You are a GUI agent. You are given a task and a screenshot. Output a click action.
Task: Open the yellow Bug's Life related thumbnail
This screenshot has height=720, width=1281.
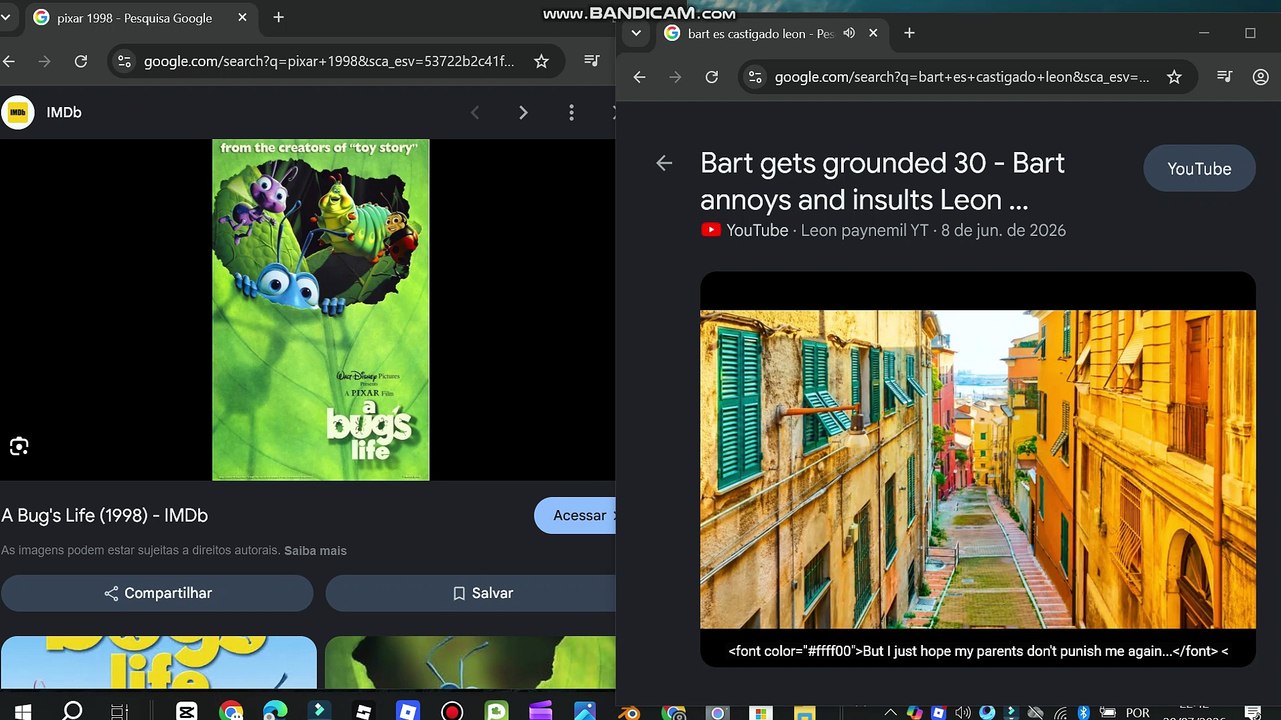click(159, 663)
